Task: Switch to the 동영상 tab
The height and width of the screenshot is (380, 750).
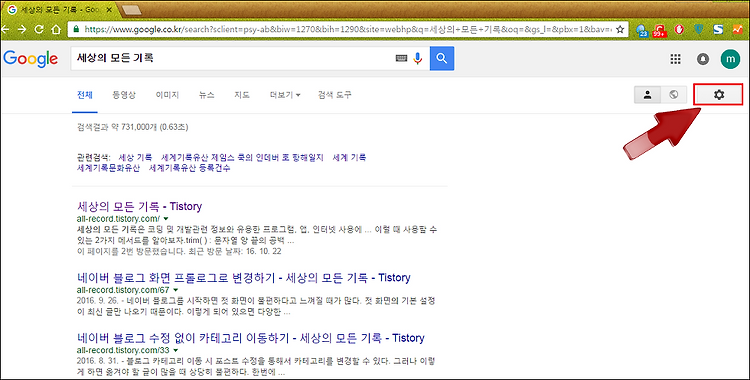Action: pyautogui.click(x=124, y=95)
